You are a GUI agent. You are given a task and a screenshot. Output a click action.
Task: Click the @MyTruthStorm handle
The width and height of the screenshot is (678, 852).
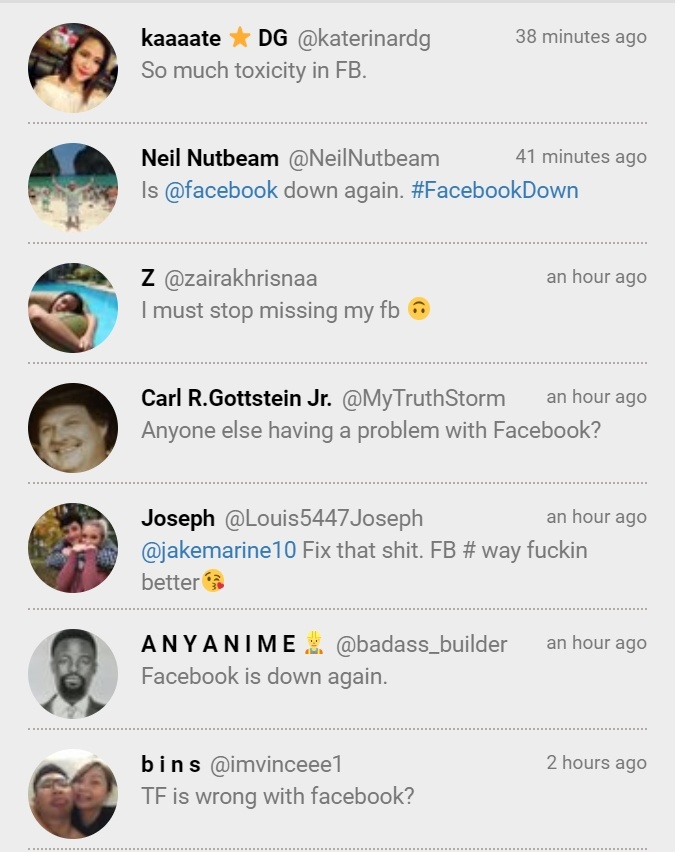click(x=423, y=399)
